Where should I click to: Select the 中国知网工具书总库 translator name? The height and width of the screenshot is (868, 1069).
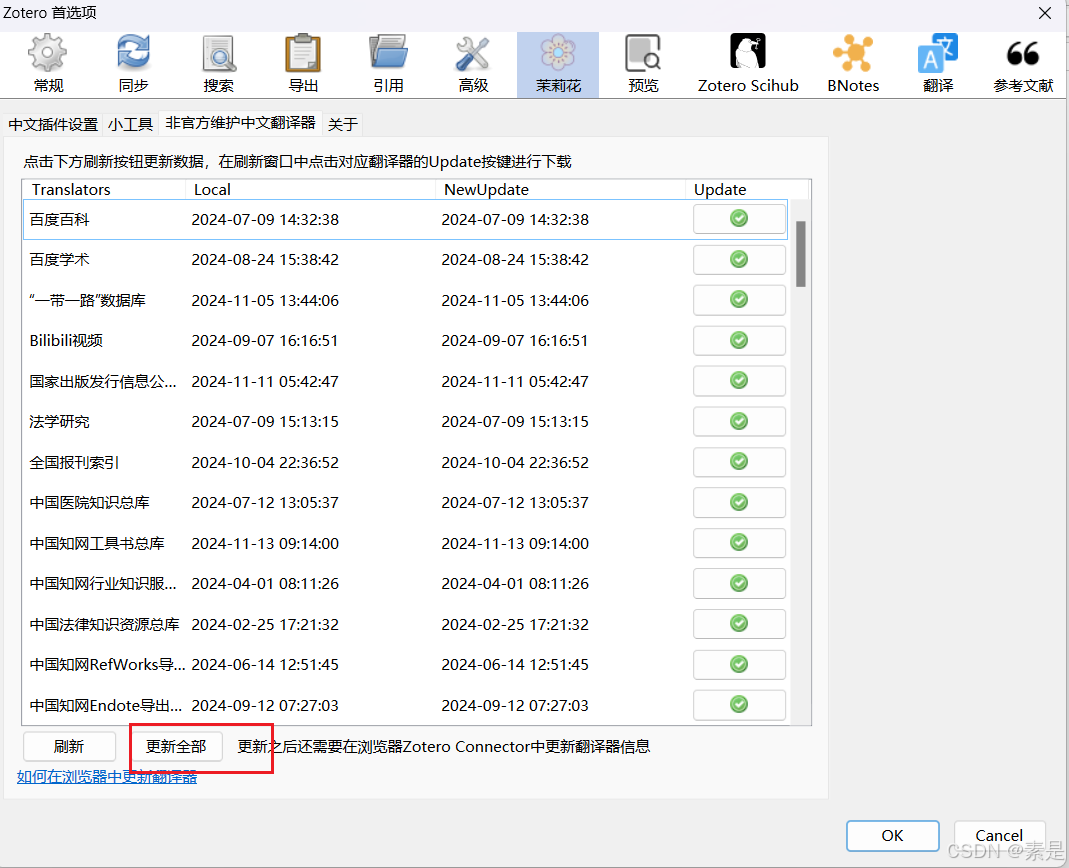pyautogui.click(x=97, y=543)
